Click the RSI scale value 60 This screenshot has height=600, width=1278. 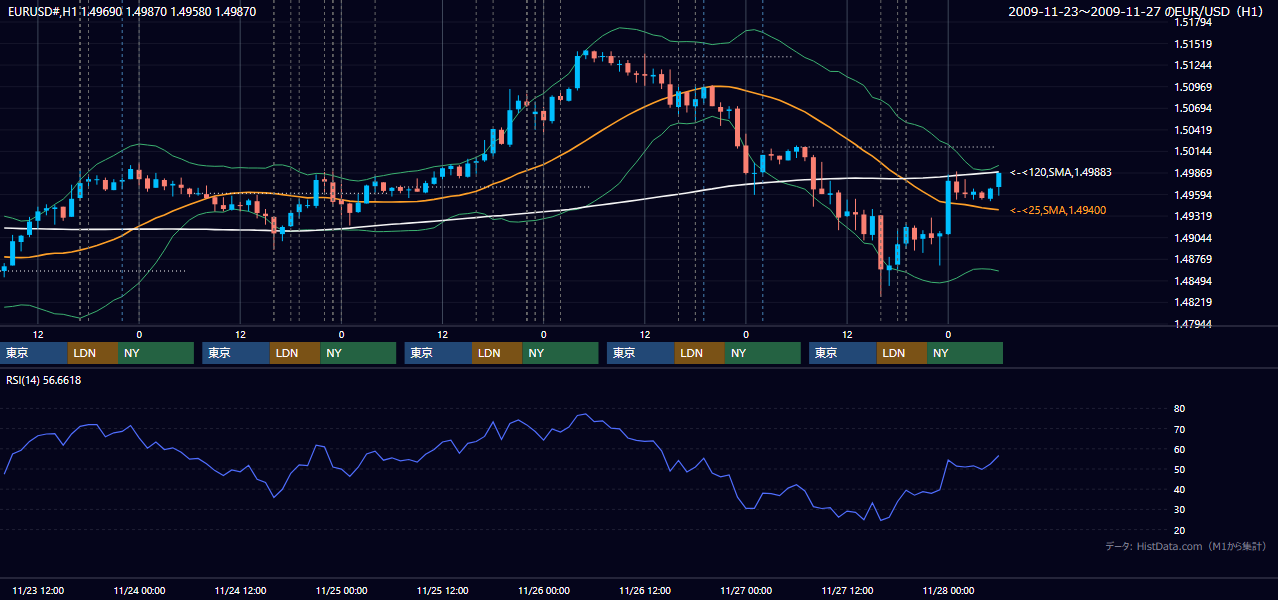click(1179, 449)
